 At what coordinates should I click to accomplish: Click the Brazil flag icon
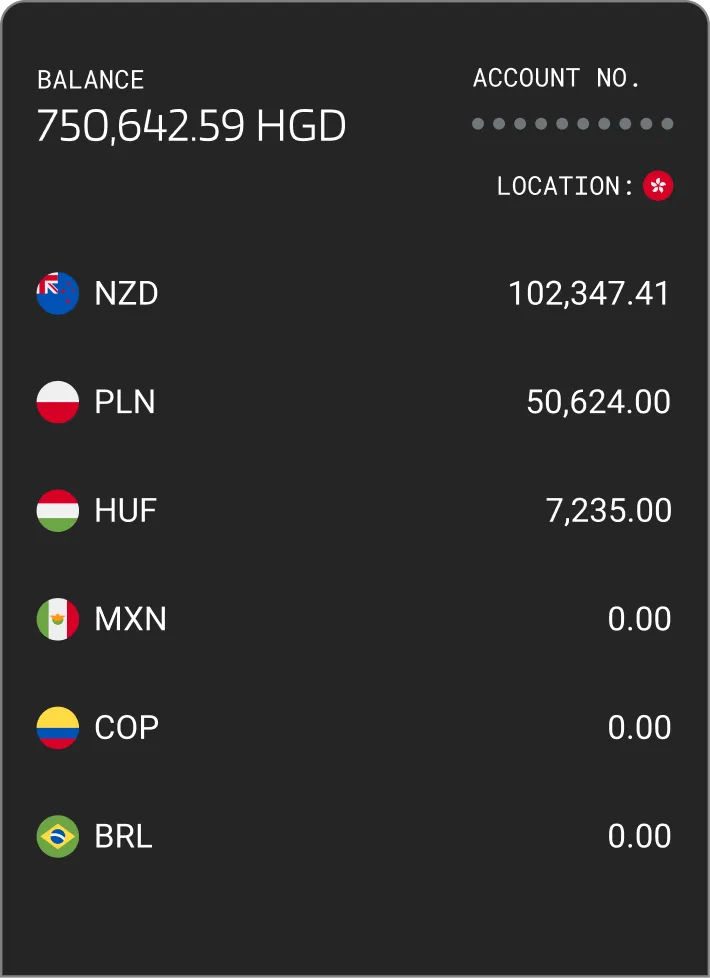click(x=57, y=836)
